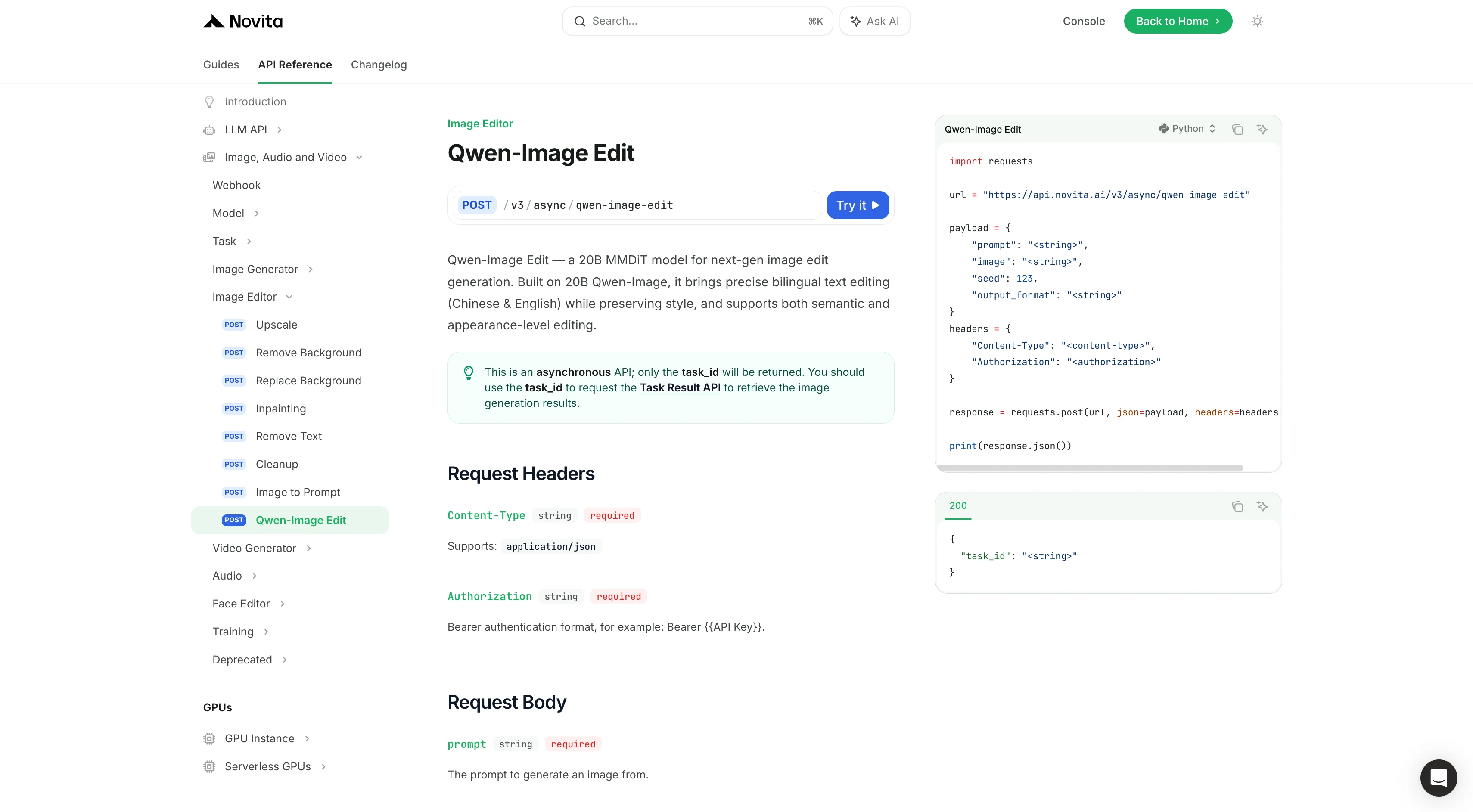Screen dimensions: 1473x812
Task: Expand the Model submenu
Action: [x=257, y=213]
